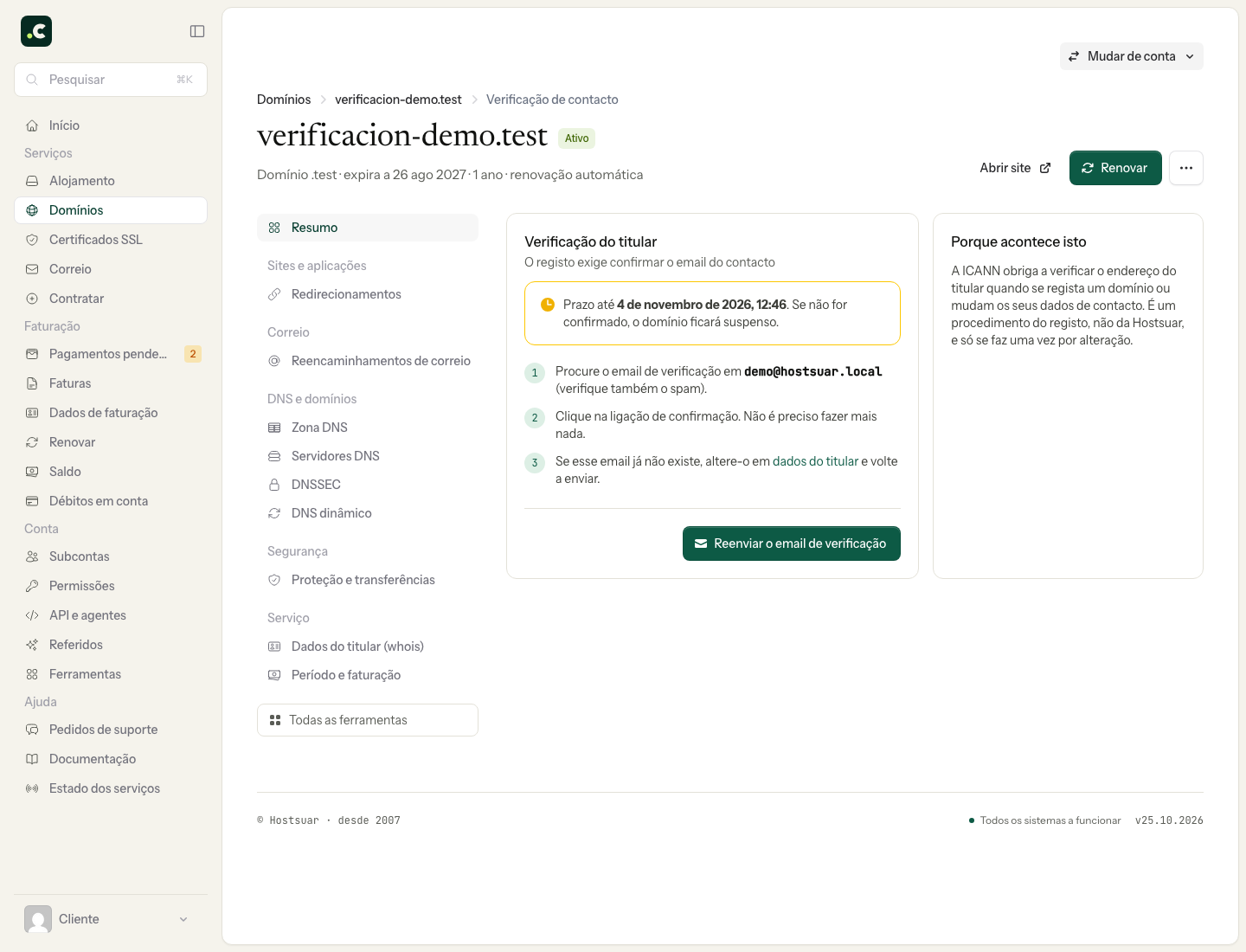The height and width of the screenshot is (952, 1246).
Task: Open Reencaminhamentos de correio
Action: 368,361
